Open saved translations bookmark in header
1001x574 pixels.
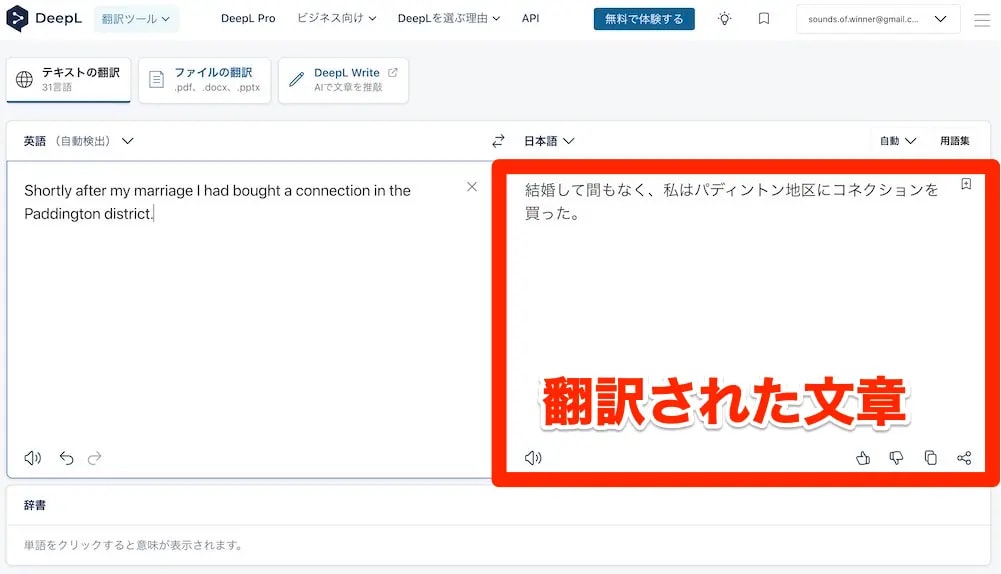[x=764, y=19]
